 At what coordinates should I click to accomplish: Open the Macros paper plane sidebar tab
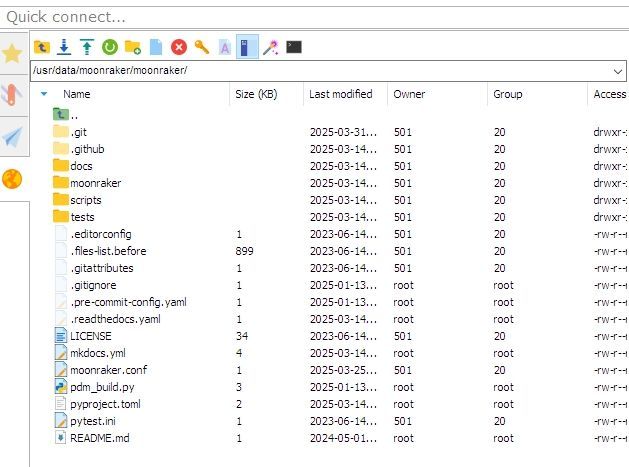12,136
